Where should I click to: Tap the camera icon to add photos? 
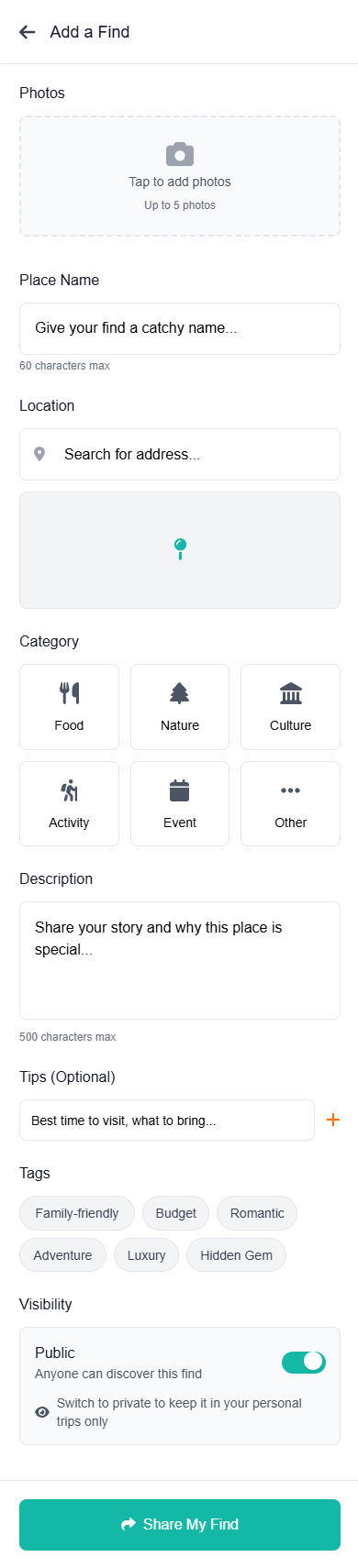click(x=180, y=153)
